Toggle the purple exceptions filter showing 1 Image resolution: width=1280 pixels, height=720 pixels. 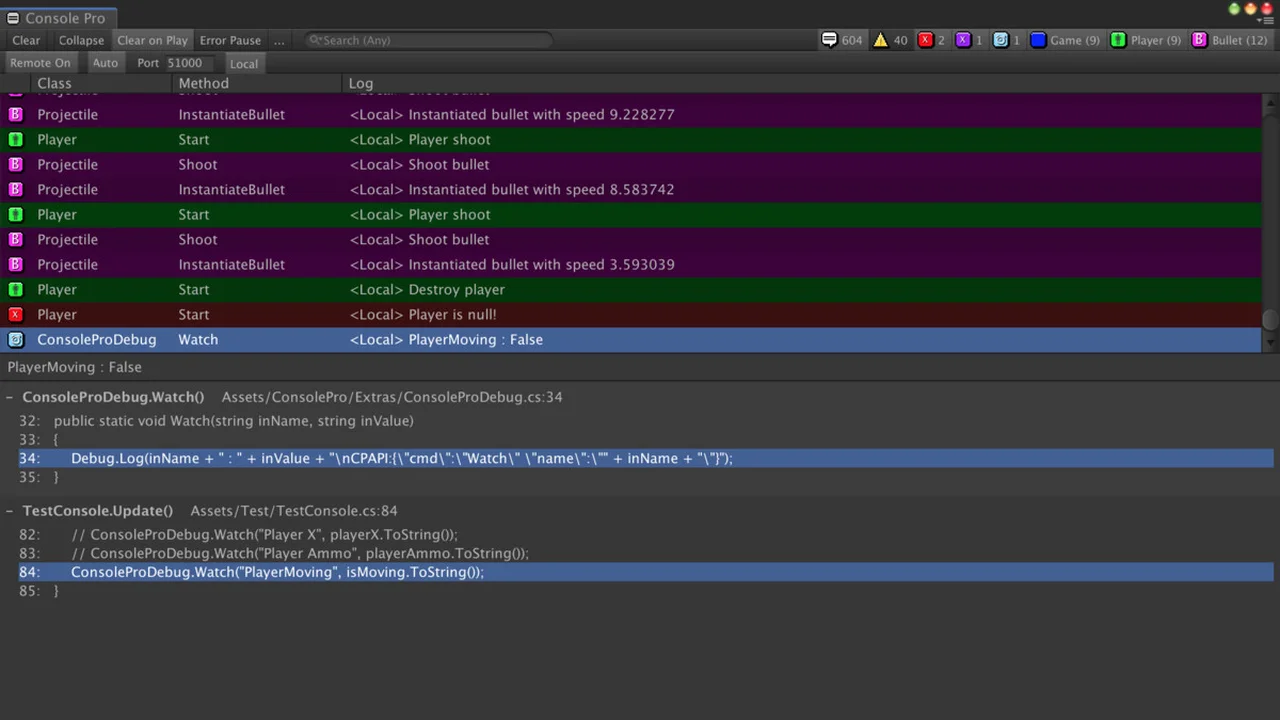(969, 40)
